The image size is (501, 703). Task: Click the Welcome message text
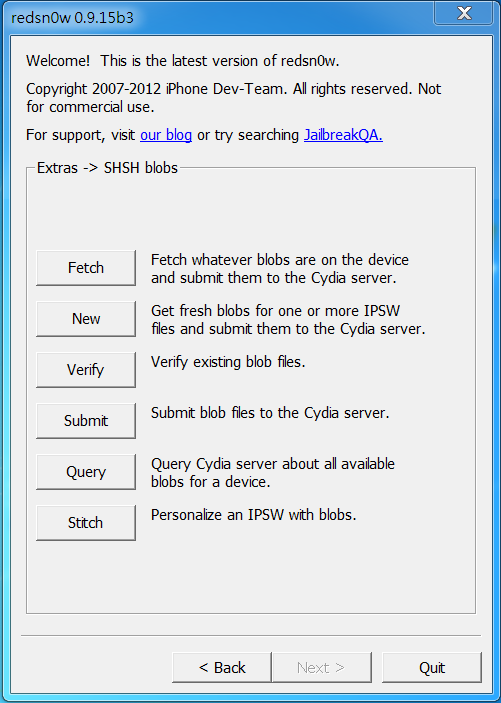point(183,61)
